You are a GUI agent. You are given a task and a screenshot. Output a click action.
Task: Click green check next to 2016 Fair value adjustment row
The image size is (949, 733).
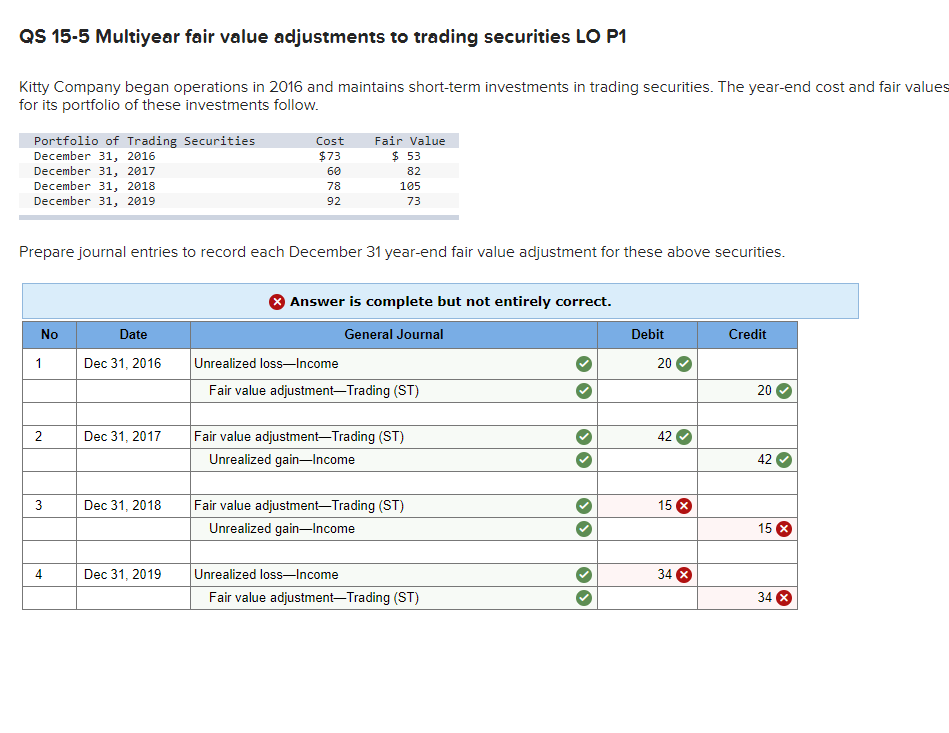click(583, 391)
